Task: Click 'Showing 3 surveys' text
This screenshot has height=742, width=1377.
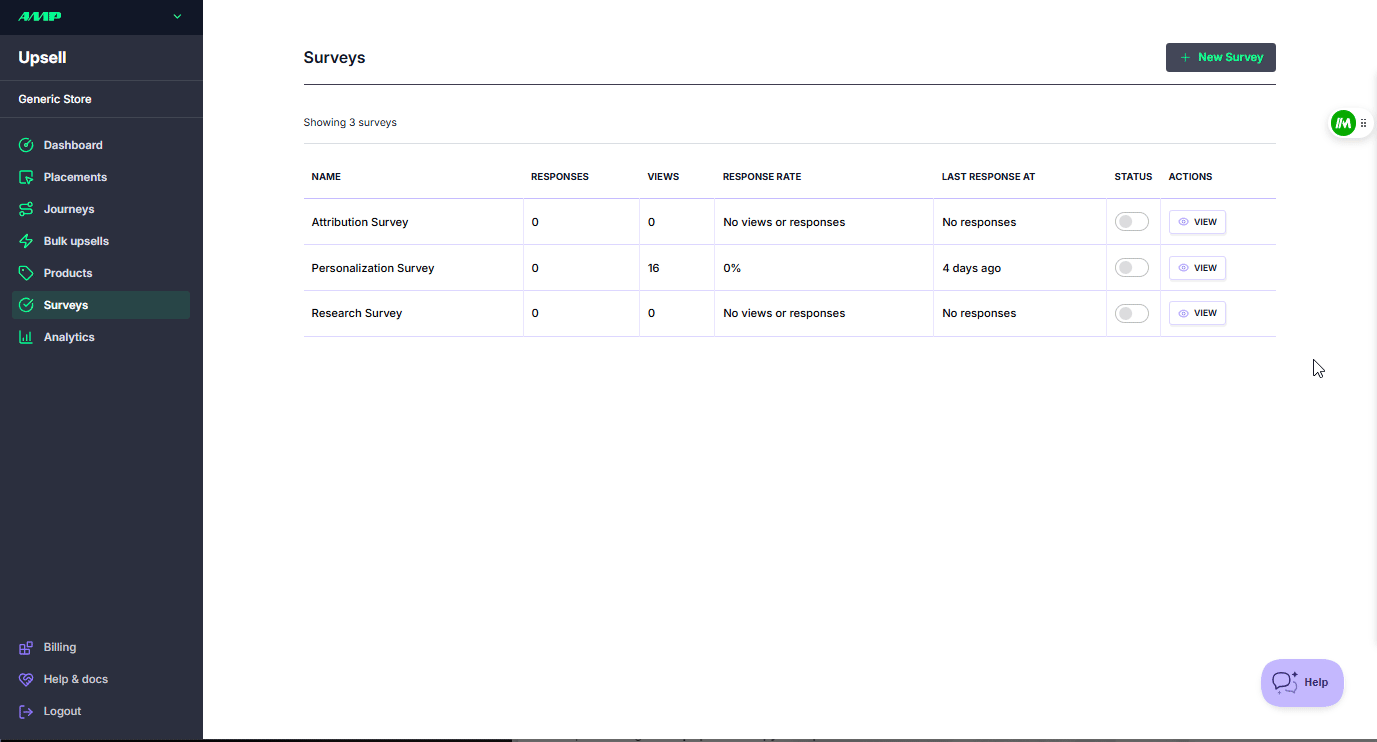Action: [350, 123]
